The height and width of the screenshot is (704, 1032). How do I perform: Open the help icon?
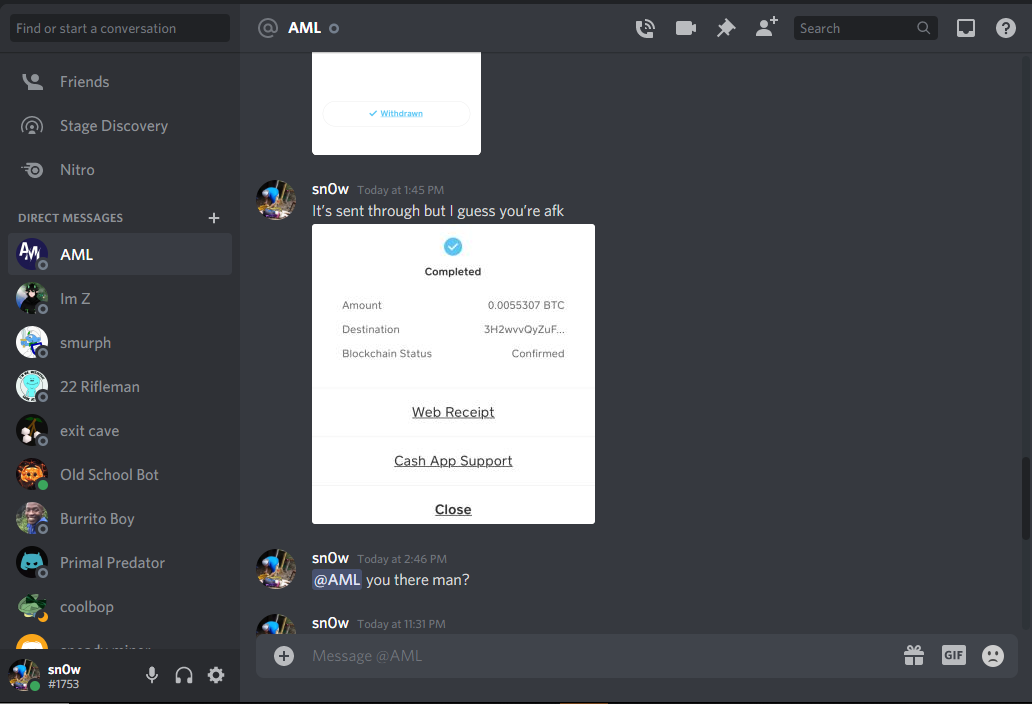tap(1006, 28)
